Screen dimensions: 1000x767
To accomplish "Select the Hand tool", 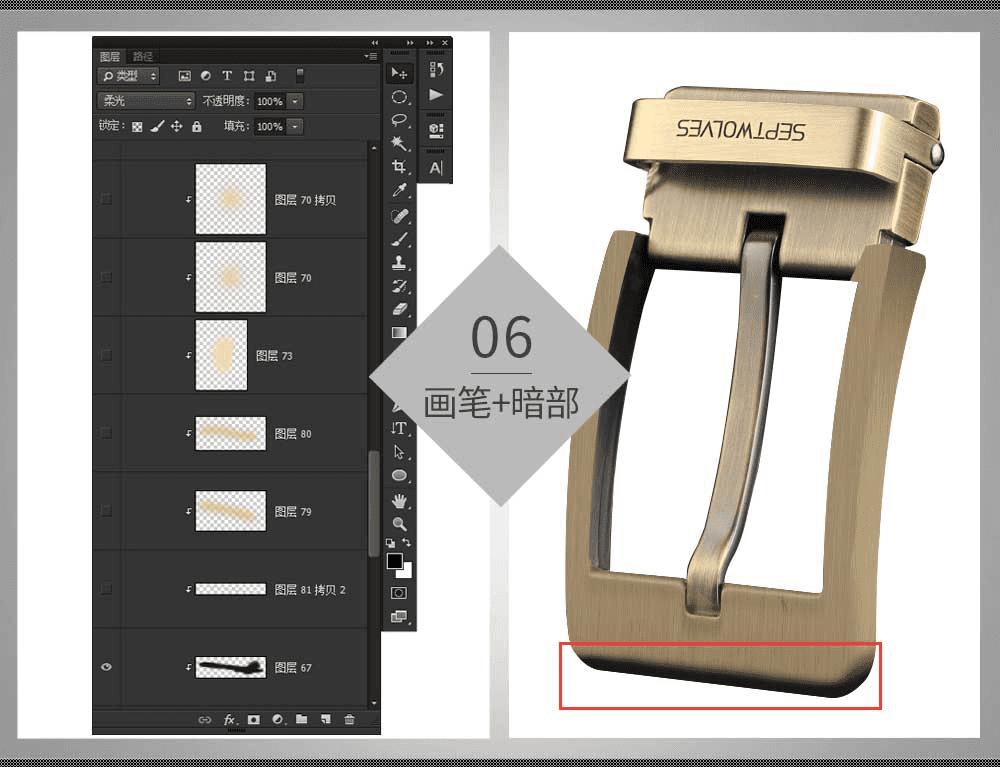I will point(399,500).
